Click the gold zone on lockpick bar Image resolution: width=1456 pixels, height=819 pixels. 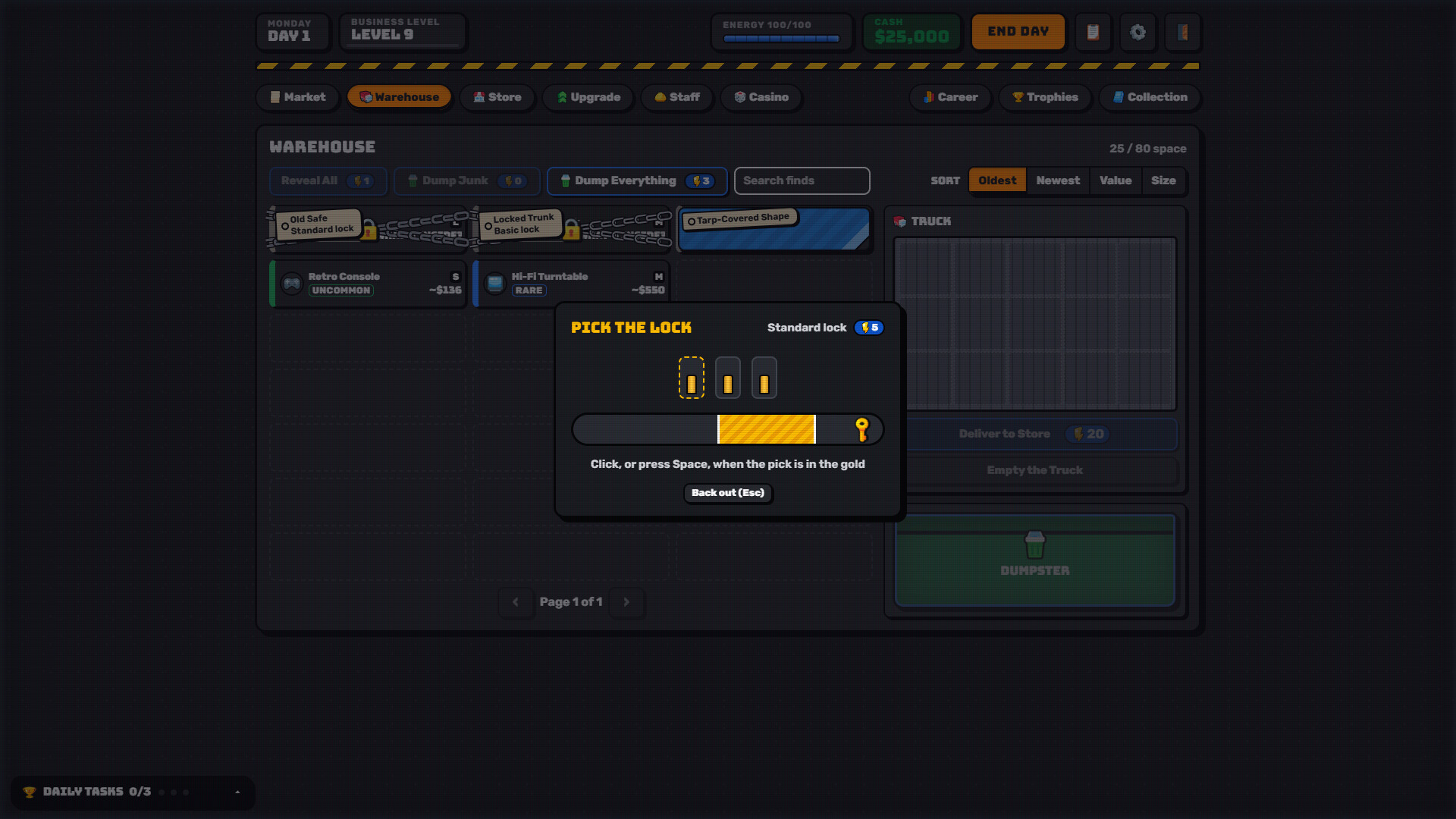(766, 429)
